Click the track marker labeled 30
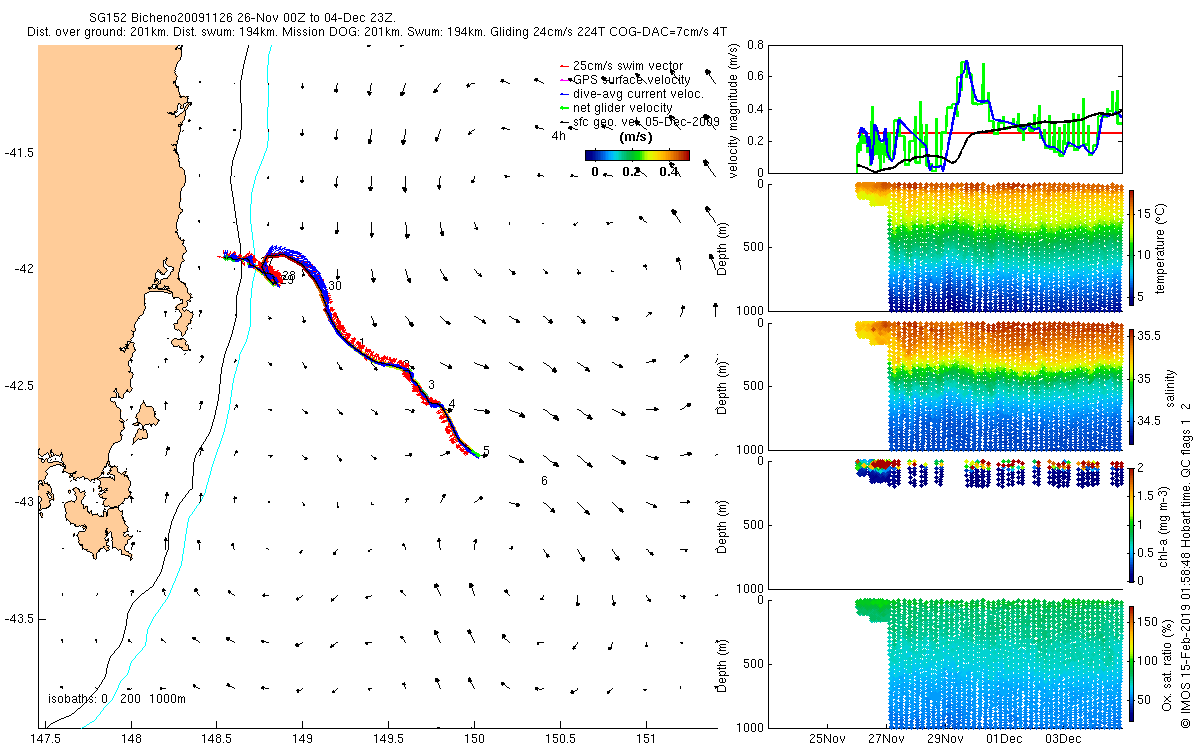1200x750 pixels. [x=335, y=286]
